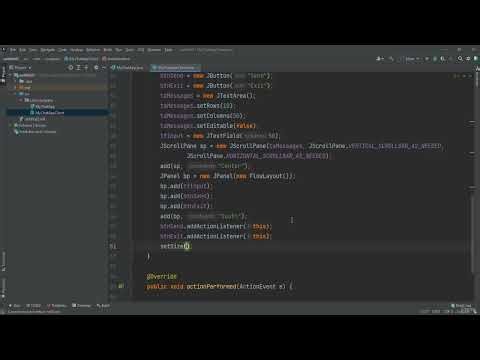Open the TODO tool window button

[x=33, y=305]
